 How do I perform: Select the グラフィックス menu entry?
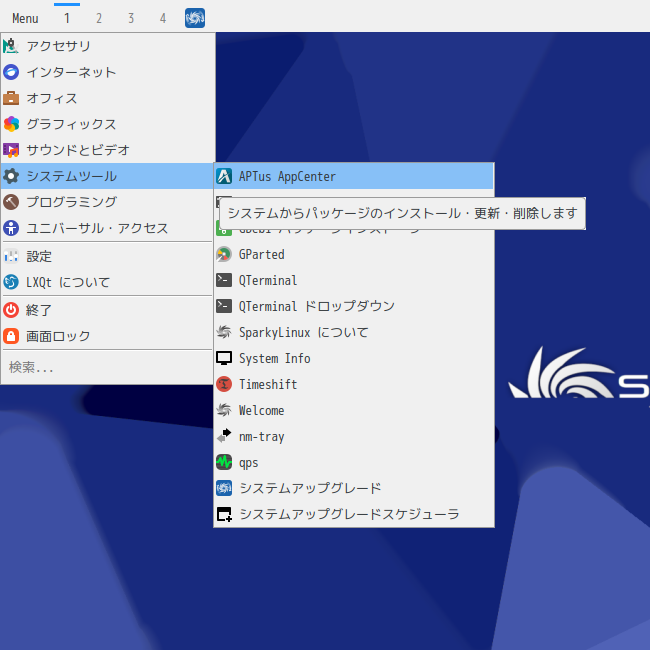click(107, 124)
